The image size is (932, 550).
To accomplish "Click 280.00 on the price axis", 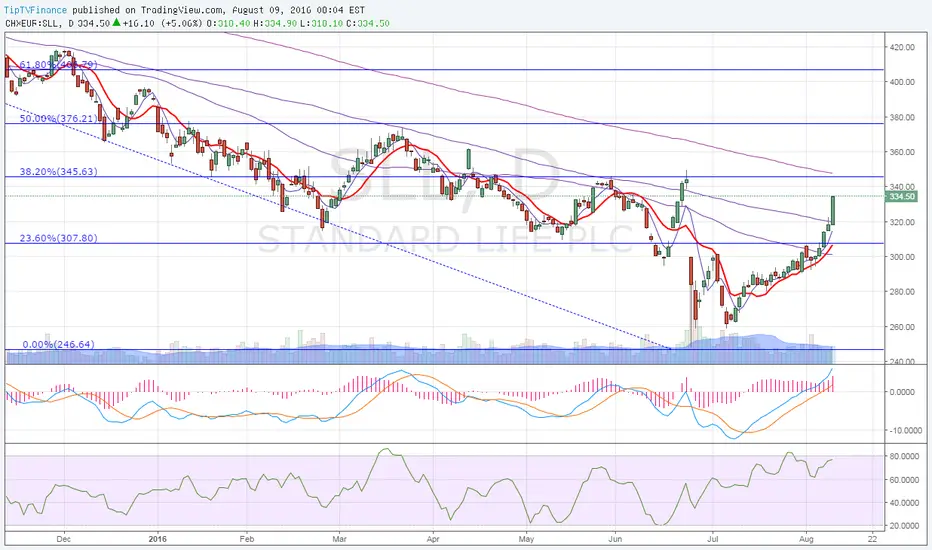I will (x=902, y=291).
